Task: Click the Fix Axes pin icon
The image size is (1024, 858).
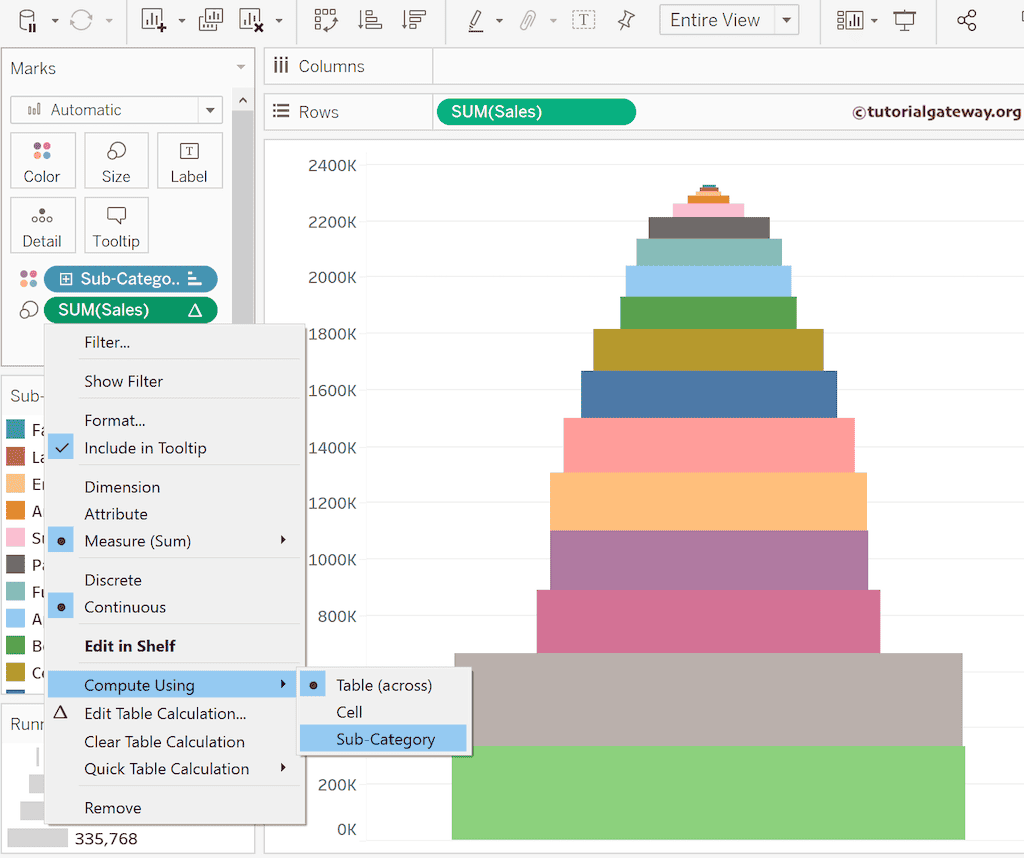Action: click(626, 20)
